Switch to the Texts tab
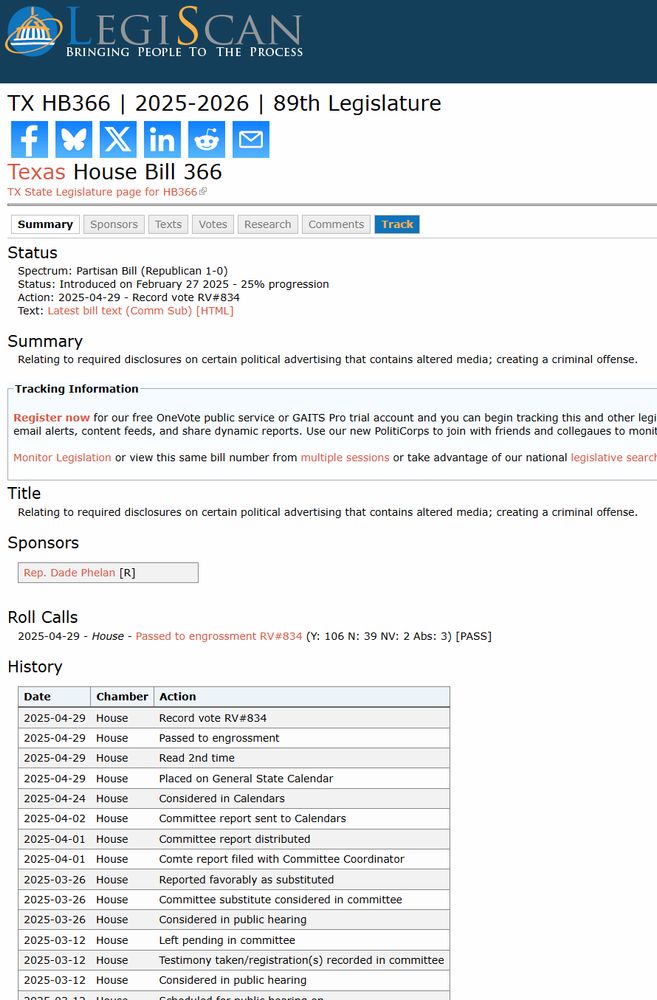Viewport: 657px width, 1000px height. pyautogui.click(x=168, y=224)
